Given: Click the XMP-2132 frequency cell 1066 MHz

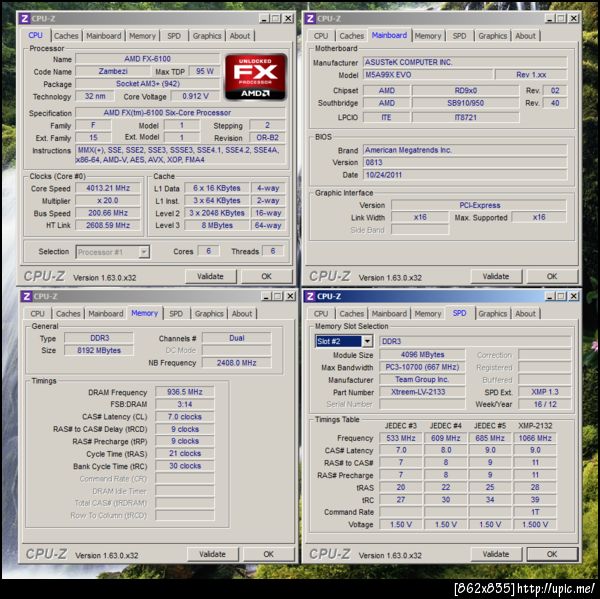Looking at the screenshot, I should [535, 438].
